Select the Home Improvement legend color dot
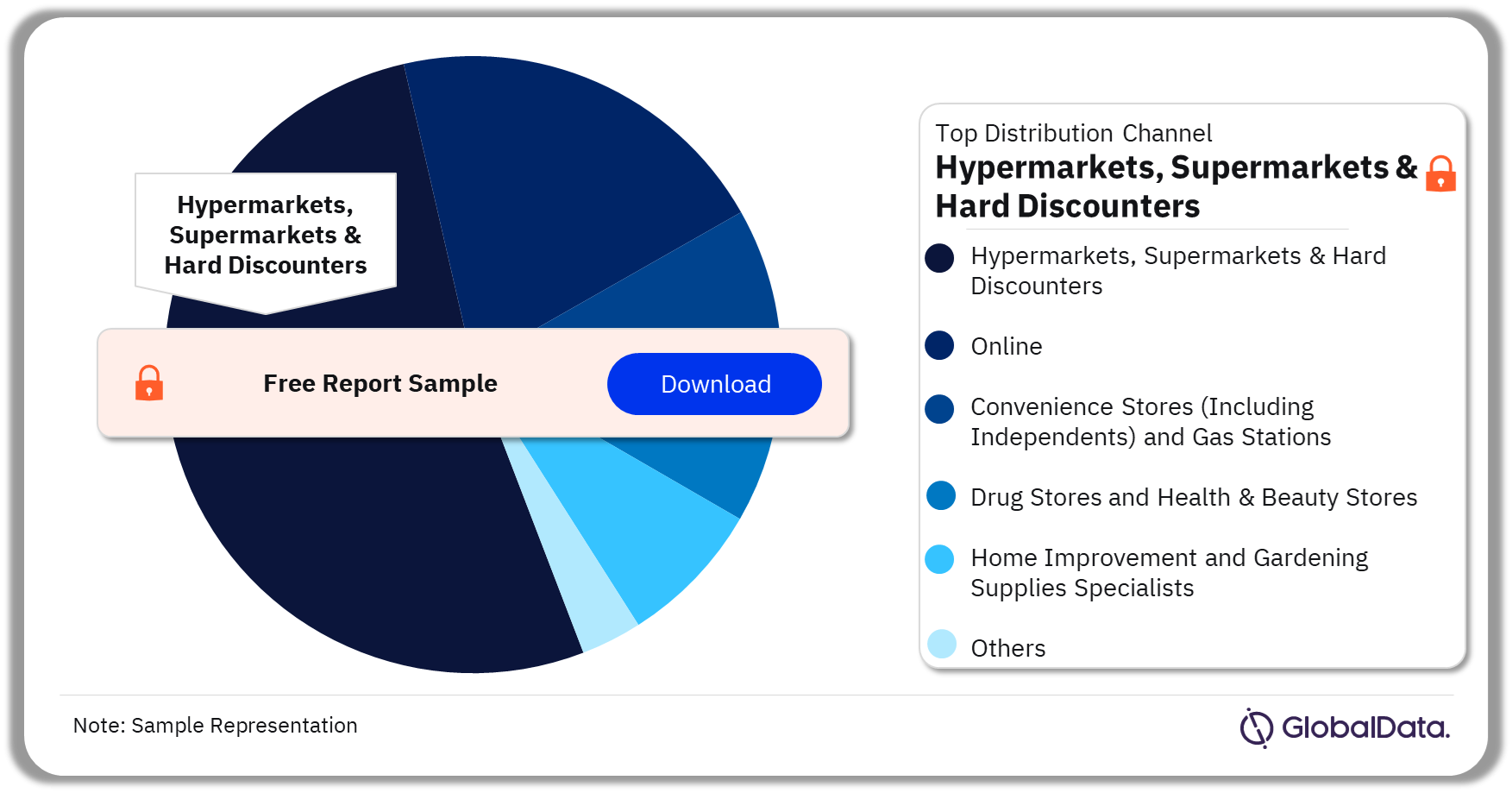The height and width of the screenshot is (793, 1512). click(939, 559)
